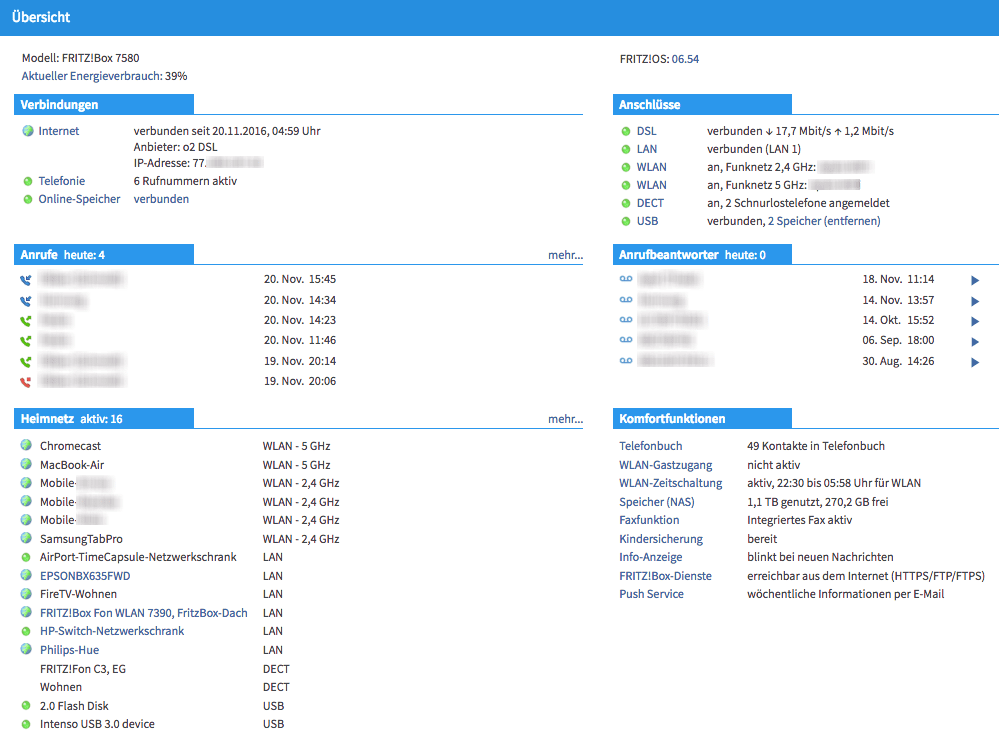This screenshot has height=747, width=999.
Task: Click the status dot next to Intenso USB 3.0 device
Action: 26,724
